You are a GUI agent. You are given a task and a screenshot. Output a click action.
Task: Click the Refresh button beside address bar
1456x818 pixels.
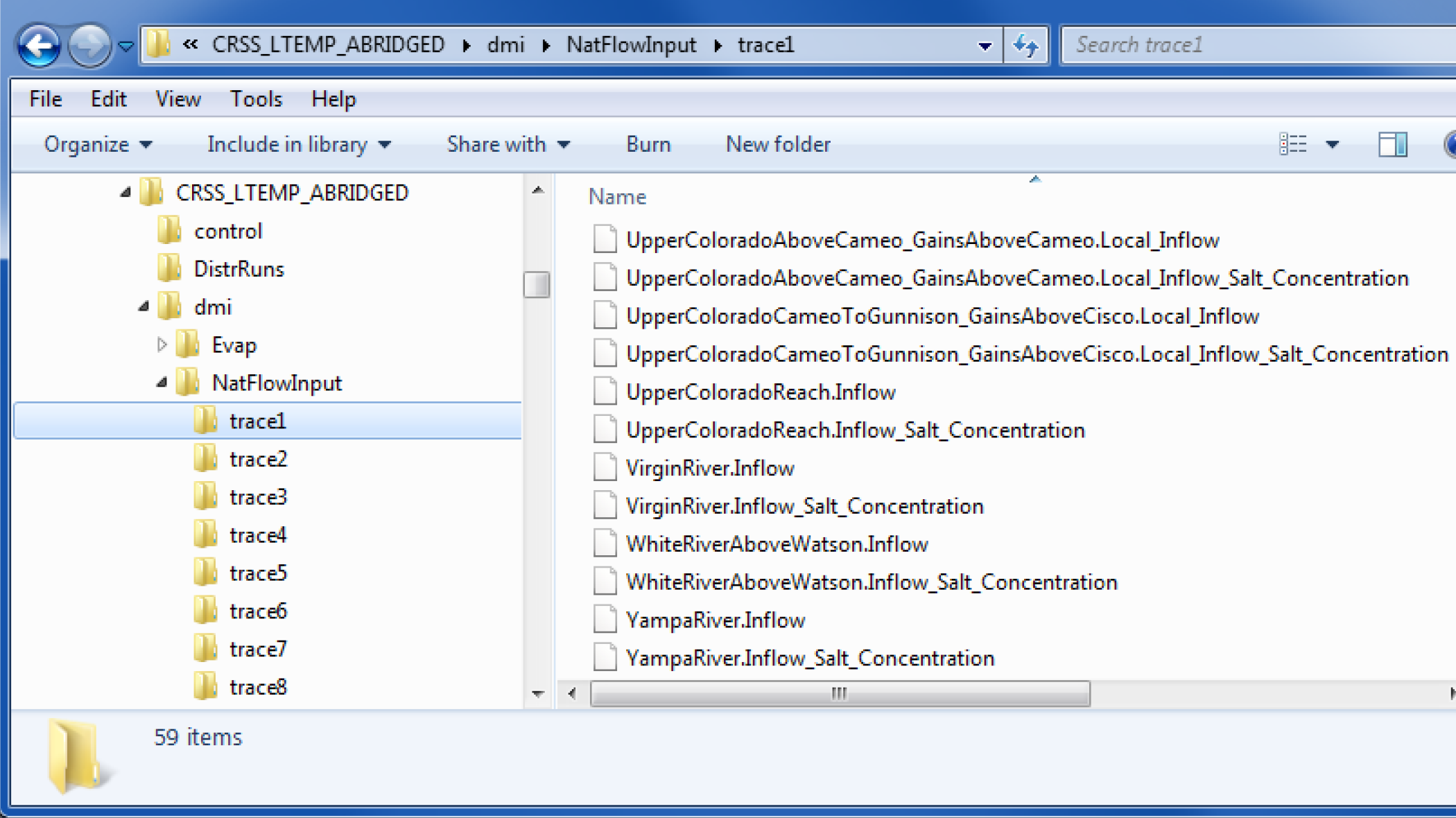coord(1025,46)
